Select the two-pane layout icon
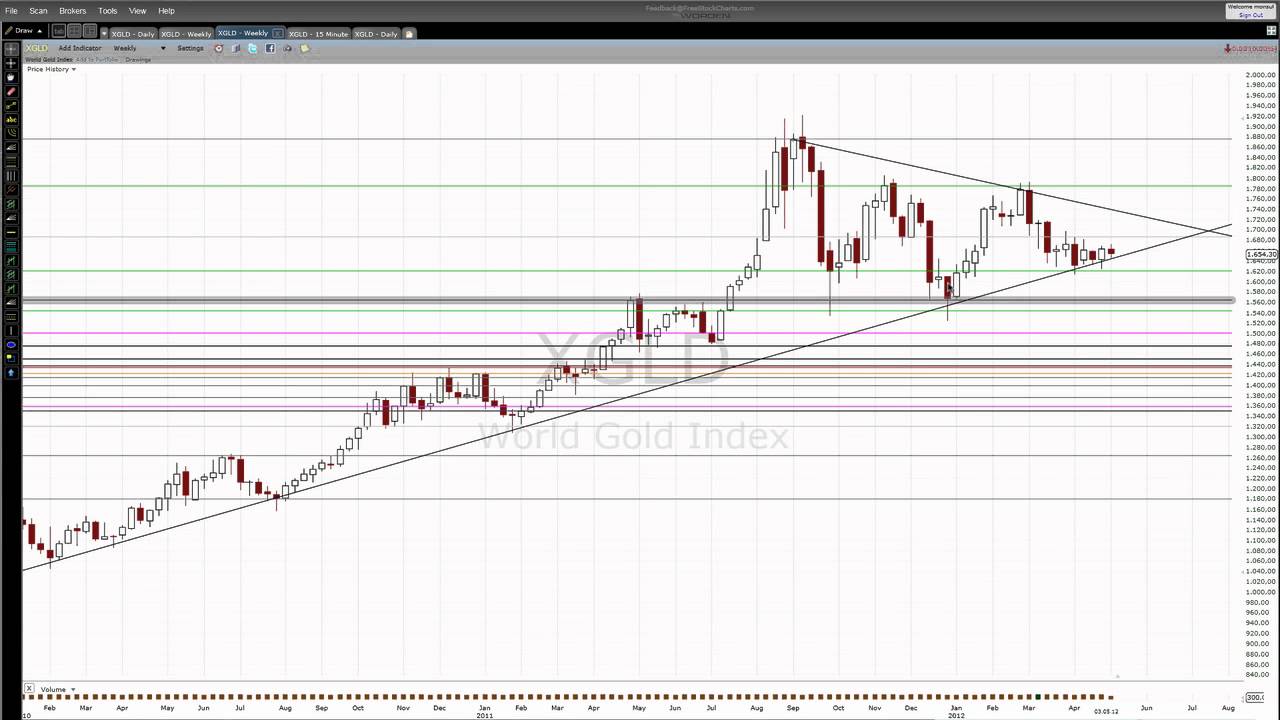This screenshot has height=720, width=1280. pos(74,31)
